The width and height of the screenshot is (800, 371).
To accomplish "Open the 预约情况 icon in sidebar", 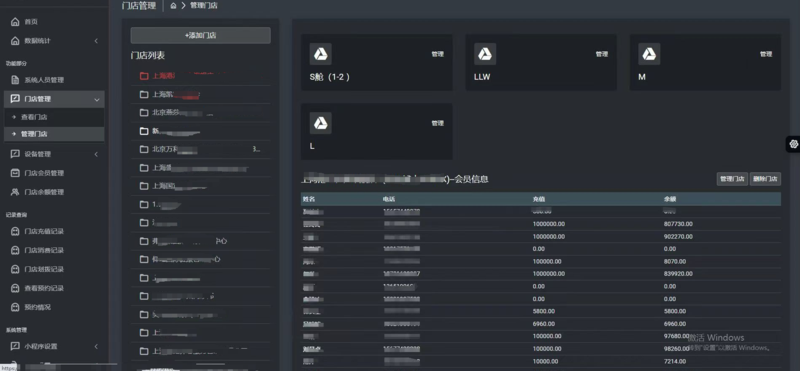I will coord(15,307).
